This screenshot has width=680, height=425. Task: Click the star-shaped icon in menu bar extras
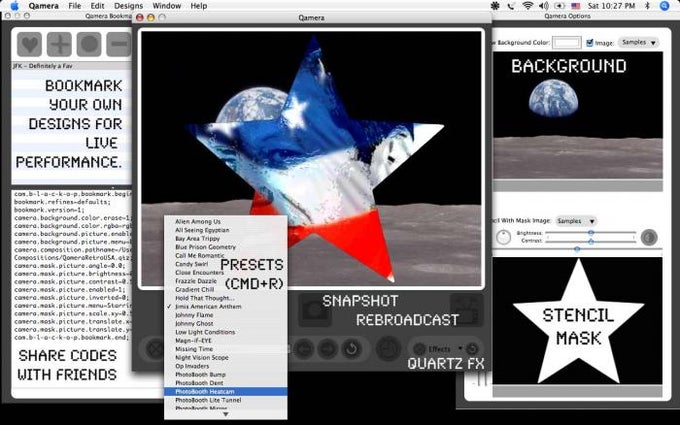click(x=495, y=6)
